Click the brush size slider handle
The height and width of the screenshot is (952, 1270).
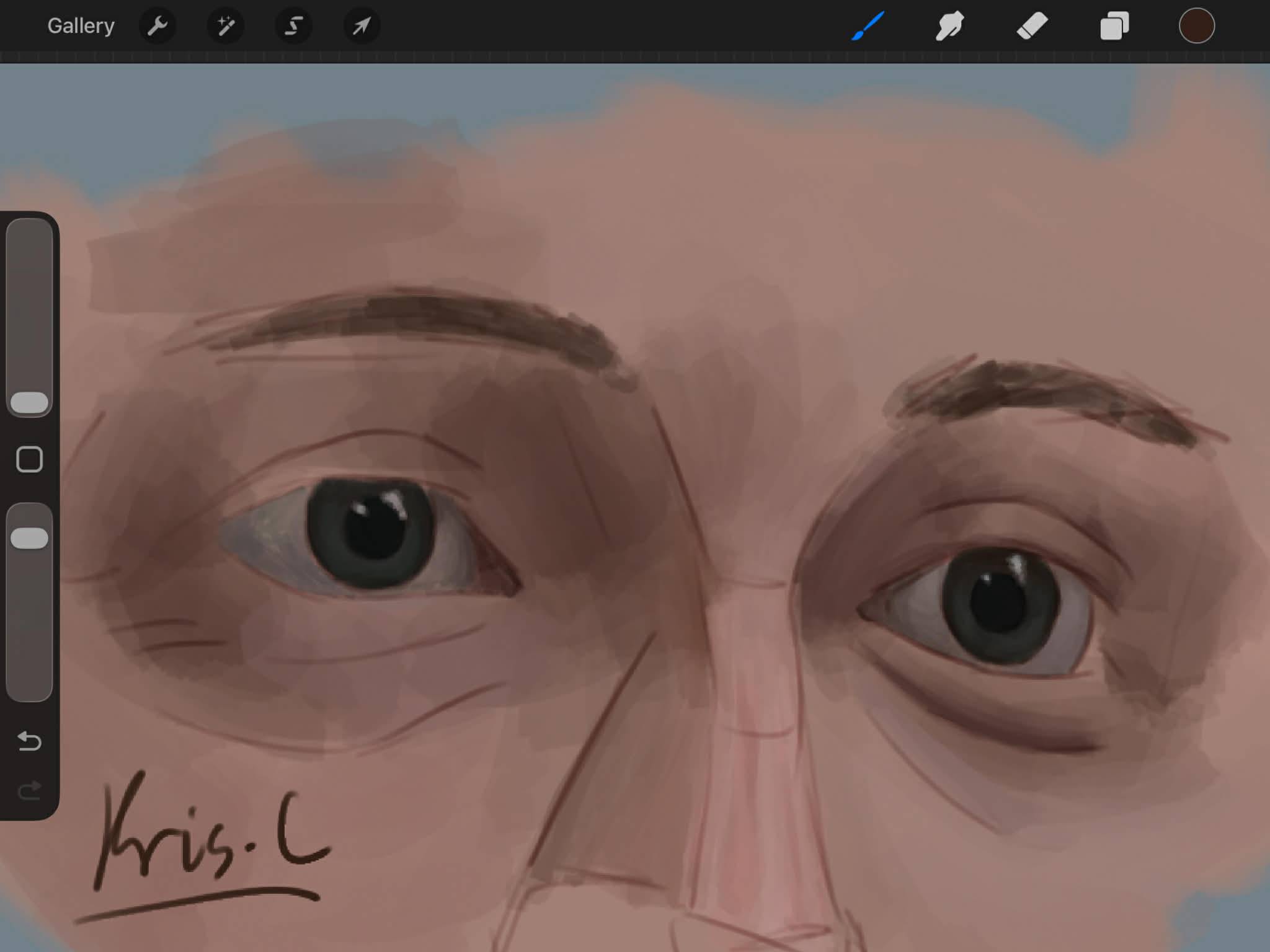(29, 402)
